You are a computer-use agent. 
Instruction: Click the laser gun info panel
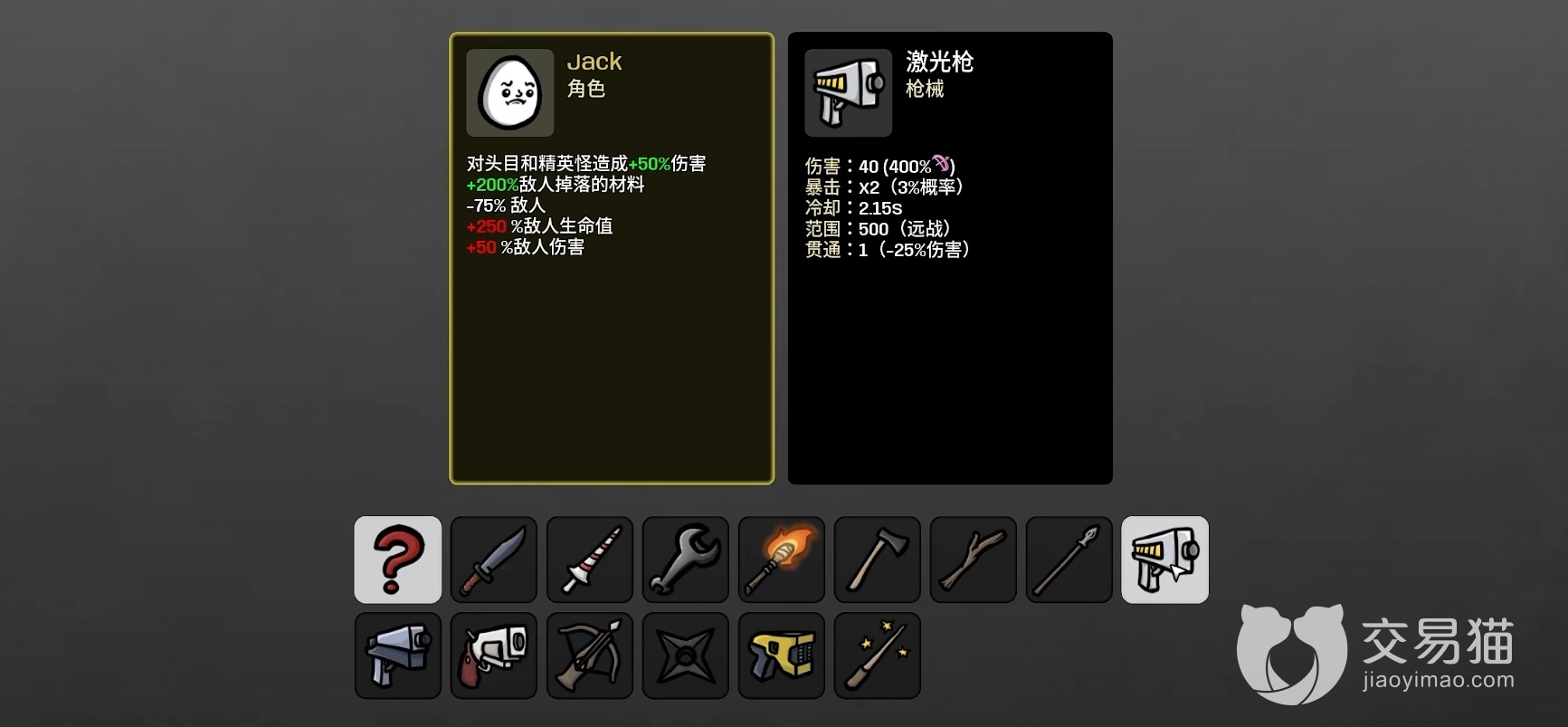950,258
